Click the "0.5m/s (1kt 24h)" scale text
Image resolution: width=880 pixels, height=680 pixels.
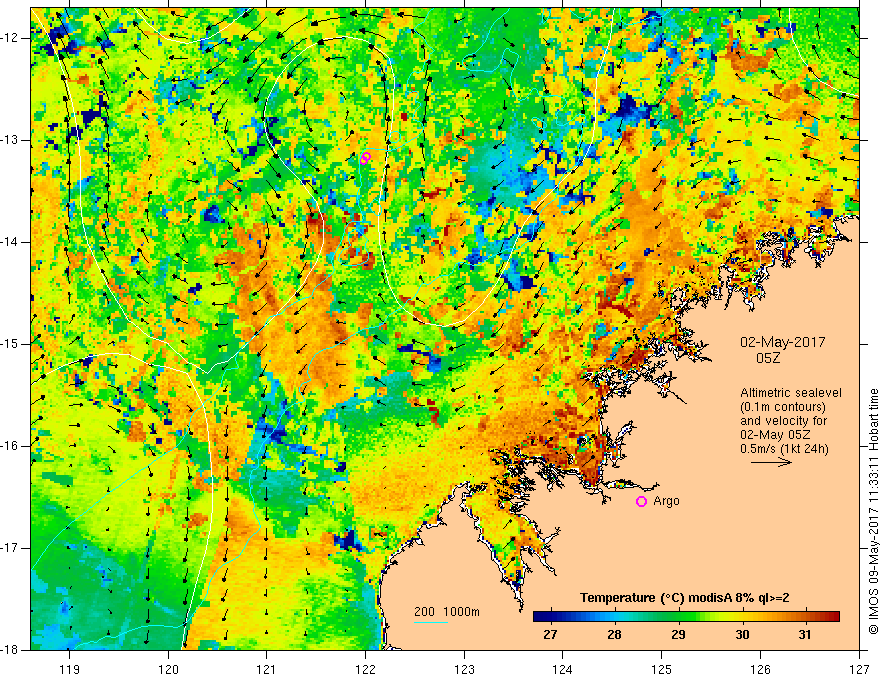click(x=785, y=449)
